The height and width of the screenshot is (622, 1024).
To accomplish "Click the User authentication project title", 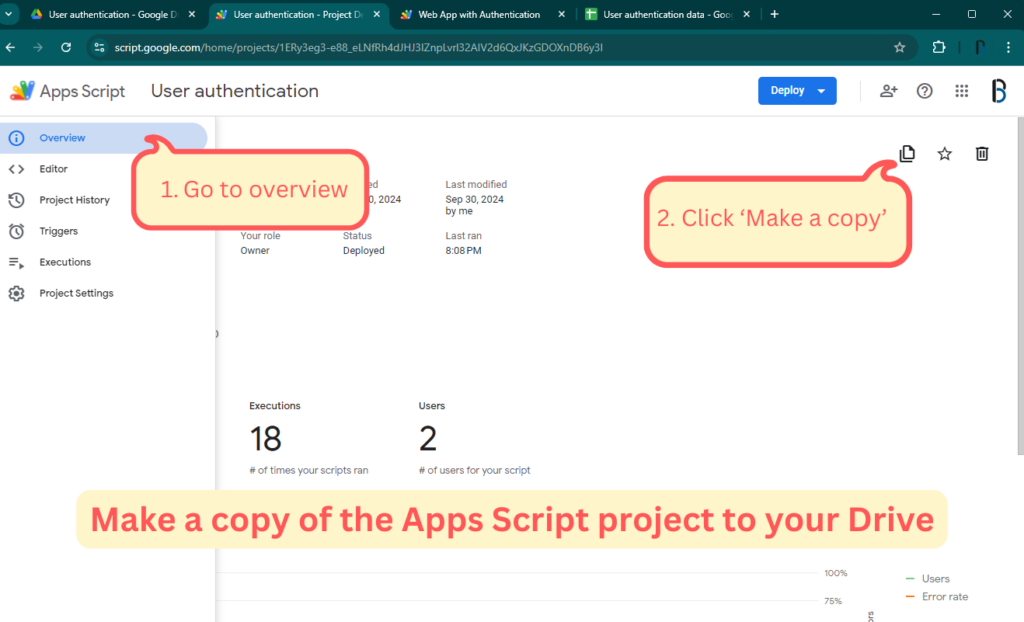I will [x=234, y=91].
